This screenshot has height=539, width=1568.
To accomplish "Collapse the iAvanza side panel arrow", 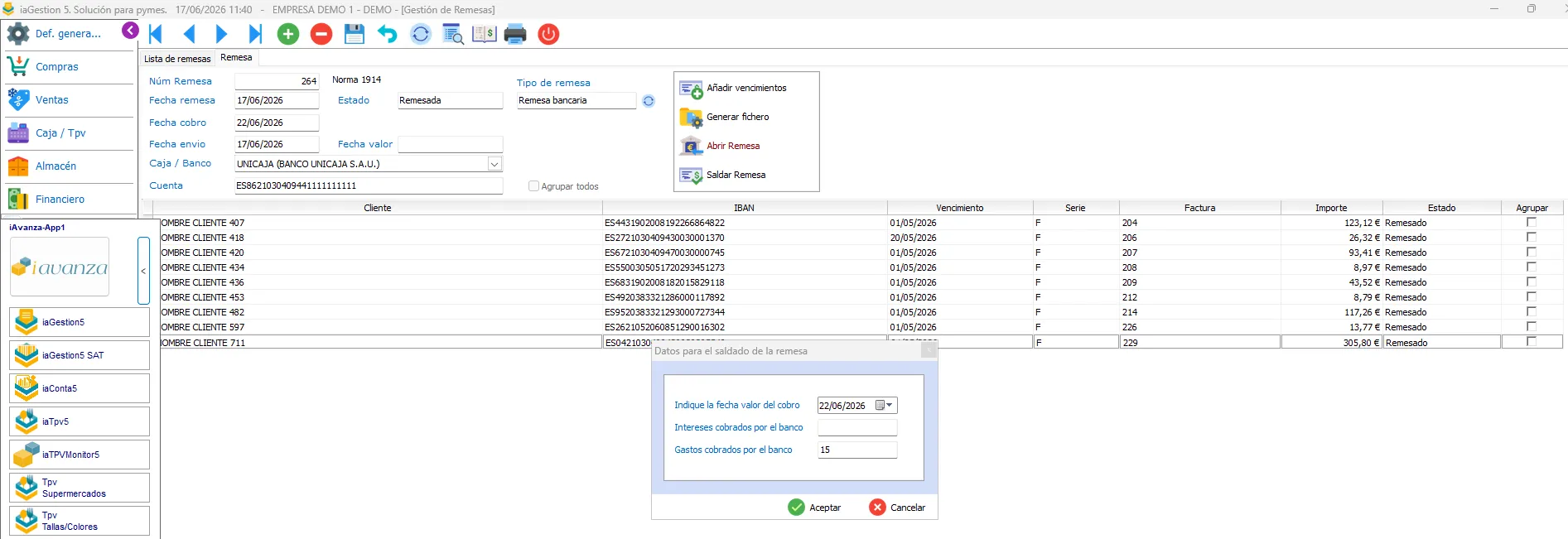I will [143, 271].
